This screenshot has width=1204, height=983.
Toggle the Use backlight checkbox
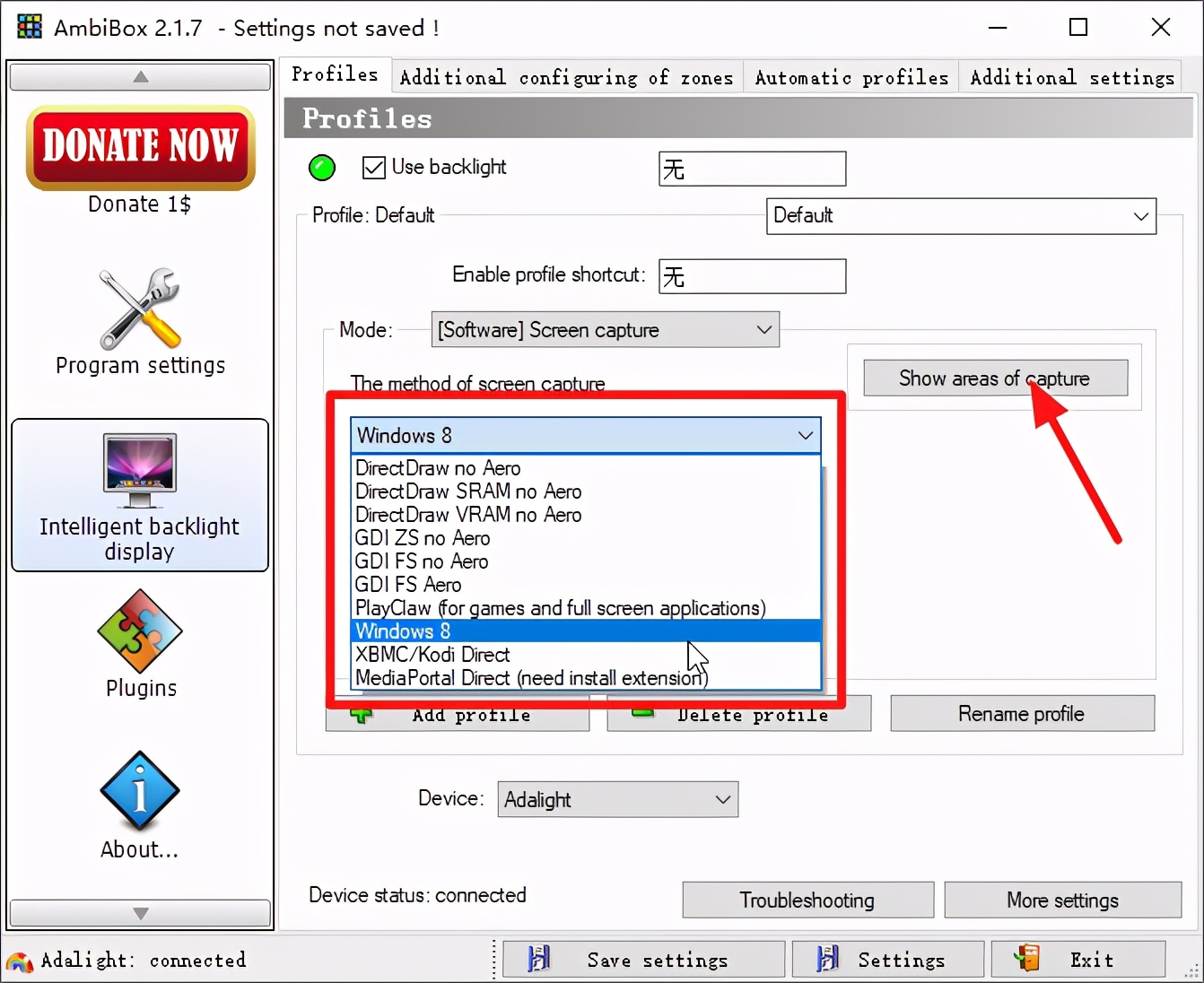point(373,168)
